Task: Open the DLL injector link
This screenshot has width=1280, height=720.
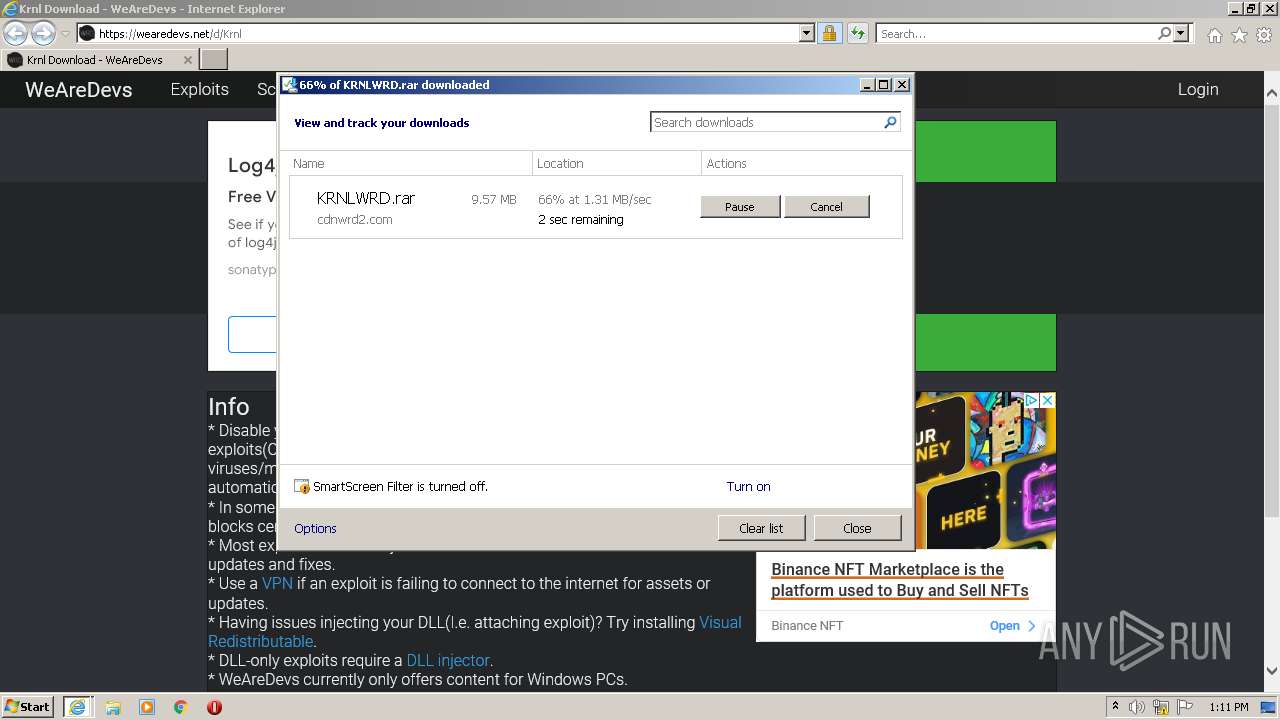Action: pyautogui.click(x=448, y=660)
